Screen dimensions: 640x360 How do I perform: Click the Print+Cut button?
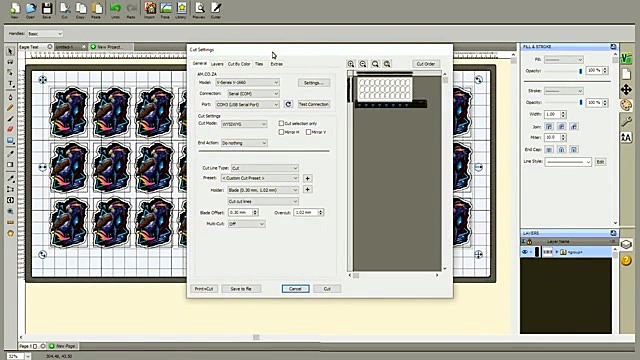pos(204,289)
